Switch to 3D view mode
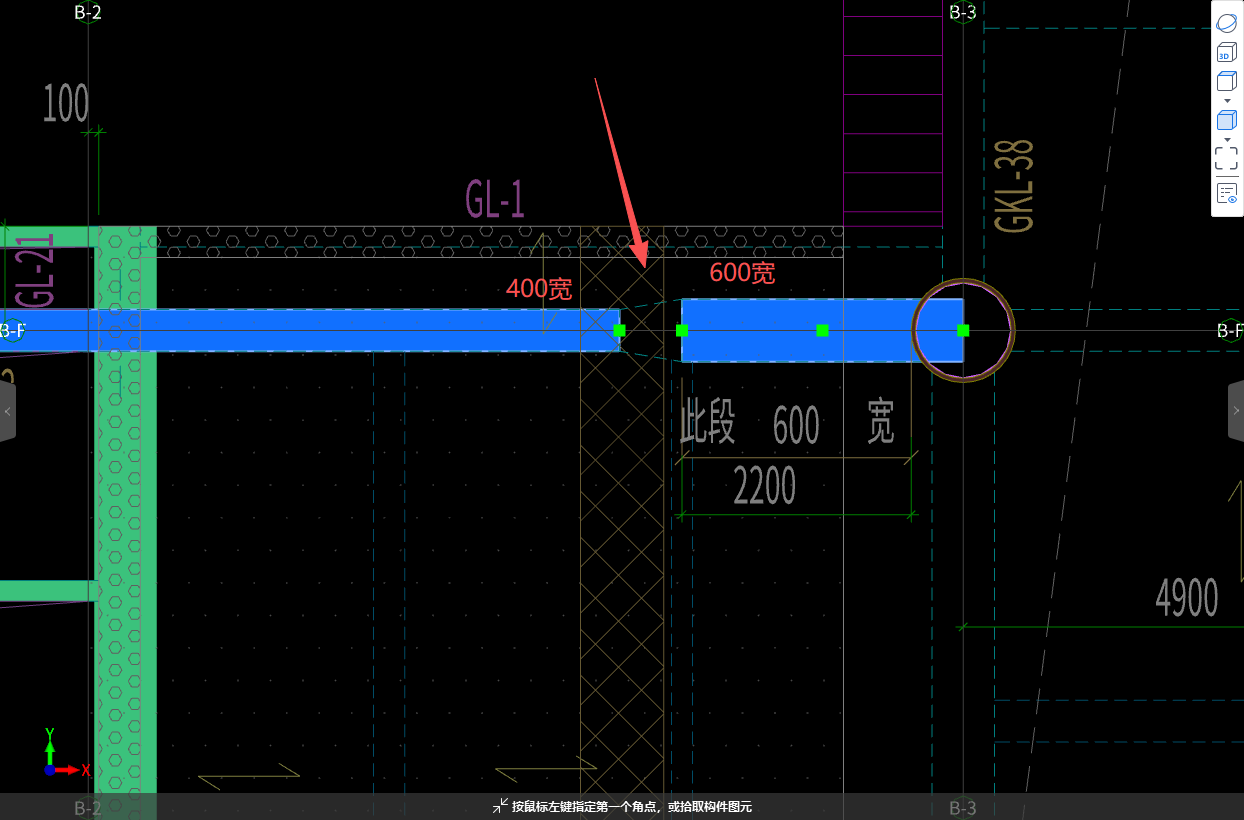 click(1227, 54)
